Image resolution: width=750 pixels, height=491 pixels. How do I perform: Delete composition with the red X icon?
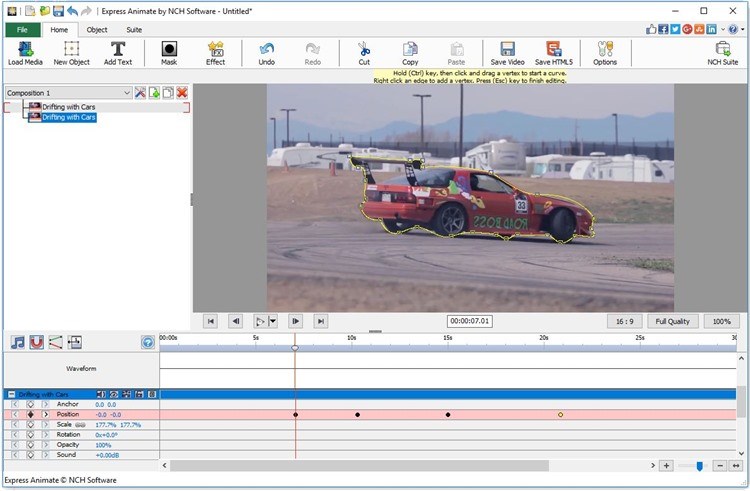click(x=182, y=93)
